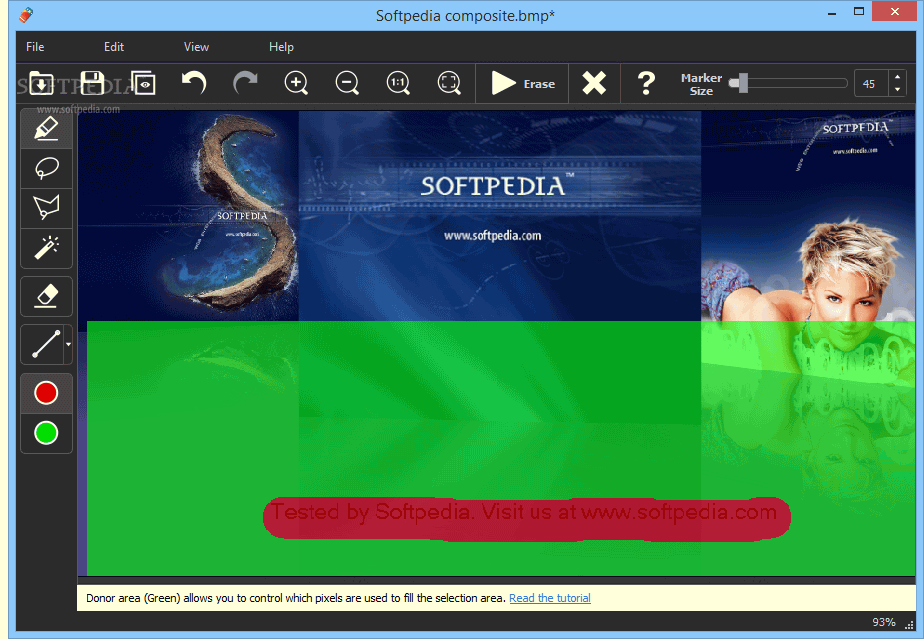
Task: Clear the selection with the X icon
Action: point(594,83)
